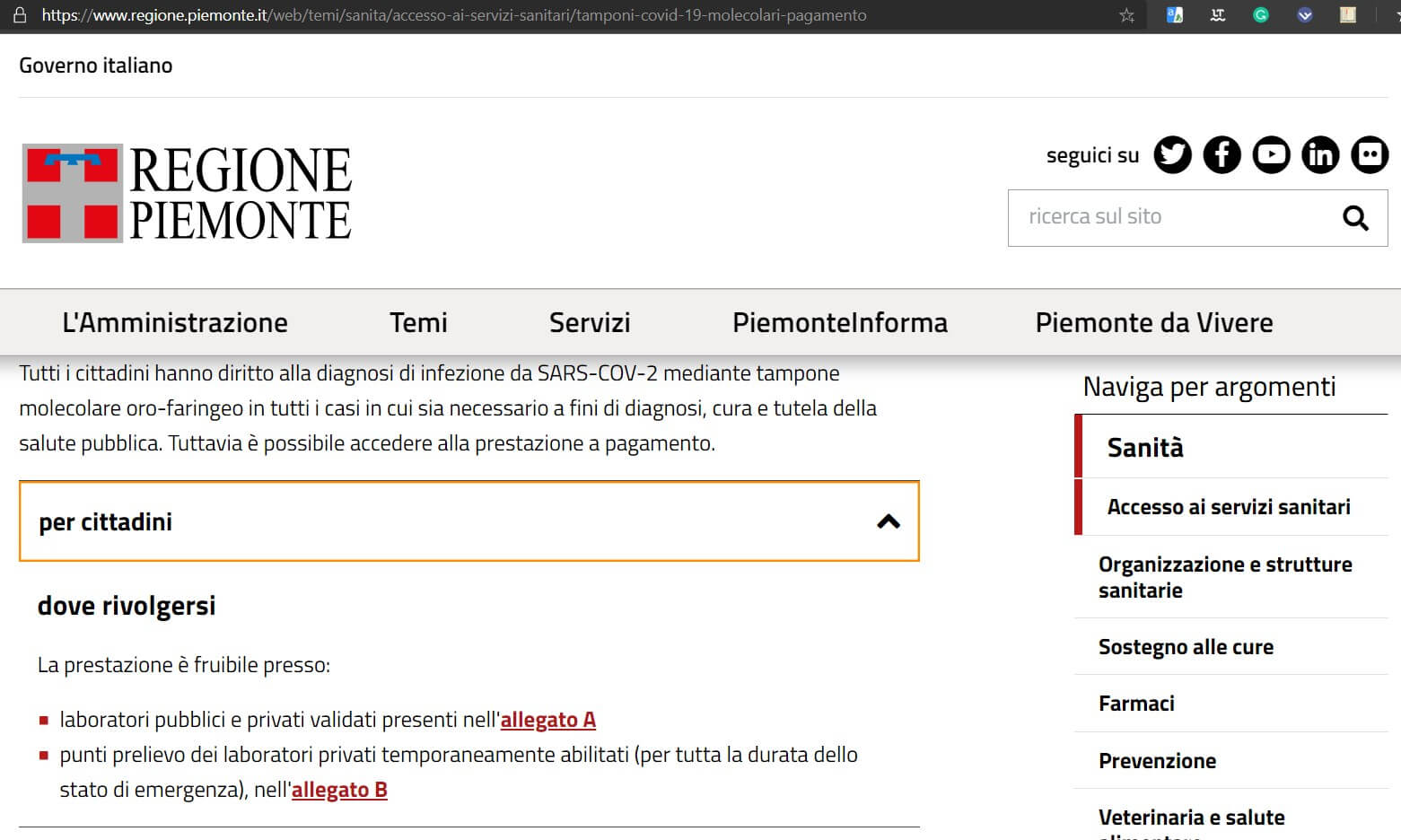Screen dimensions: 1401x840
Task: Open the Grammarly extension icon
Action: pos(1261,15)
